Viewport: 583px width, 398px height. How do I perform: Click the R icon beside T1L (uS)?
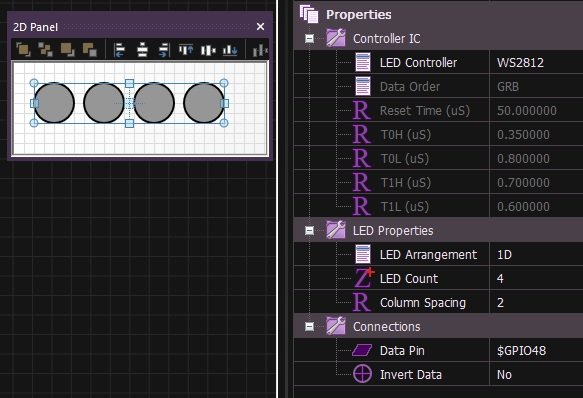pyautogui.click(x=361, y=206)
